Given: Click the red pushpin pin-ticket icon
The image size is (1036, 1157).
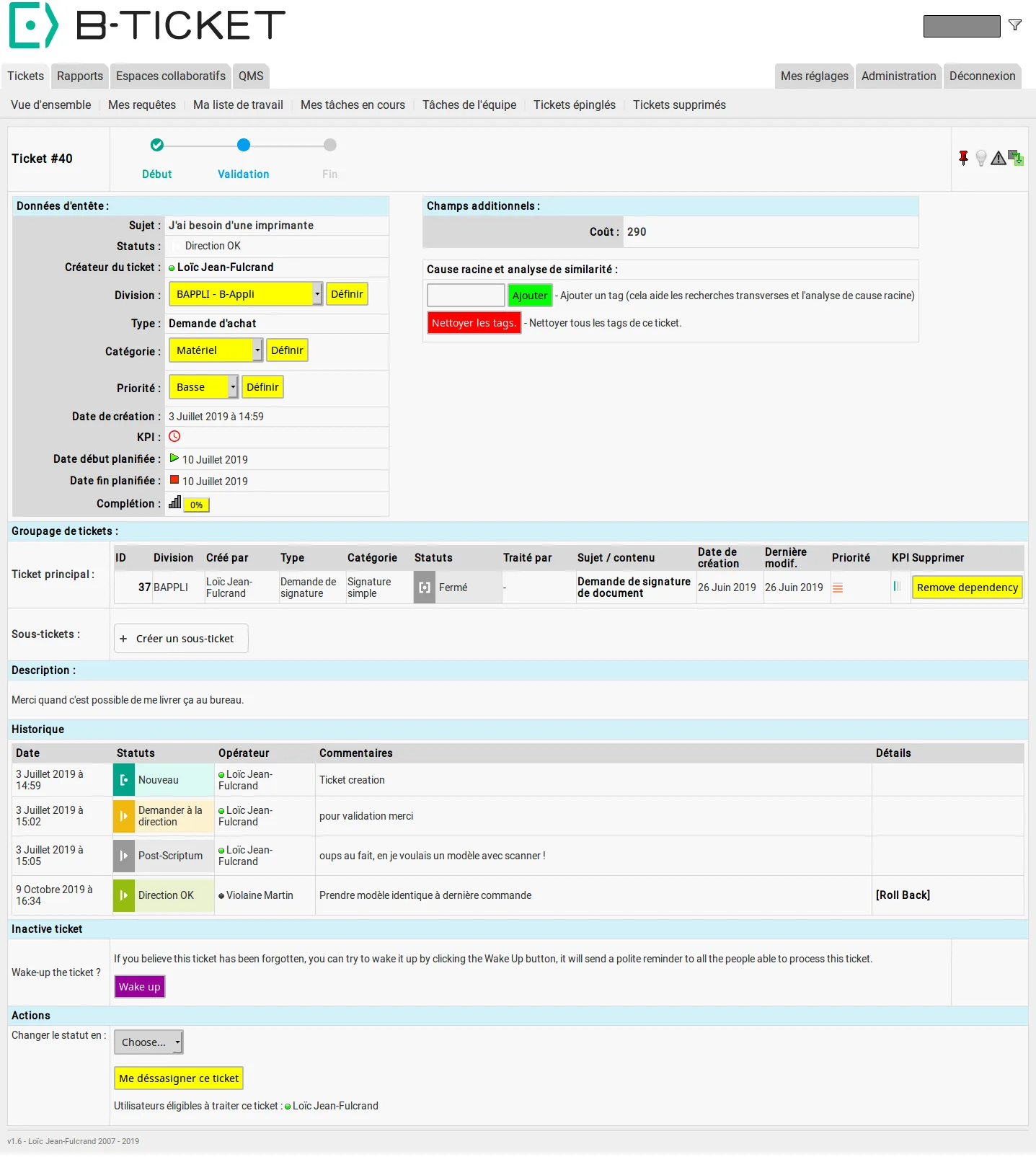Looking at the screenshot, I should point(963,158).
